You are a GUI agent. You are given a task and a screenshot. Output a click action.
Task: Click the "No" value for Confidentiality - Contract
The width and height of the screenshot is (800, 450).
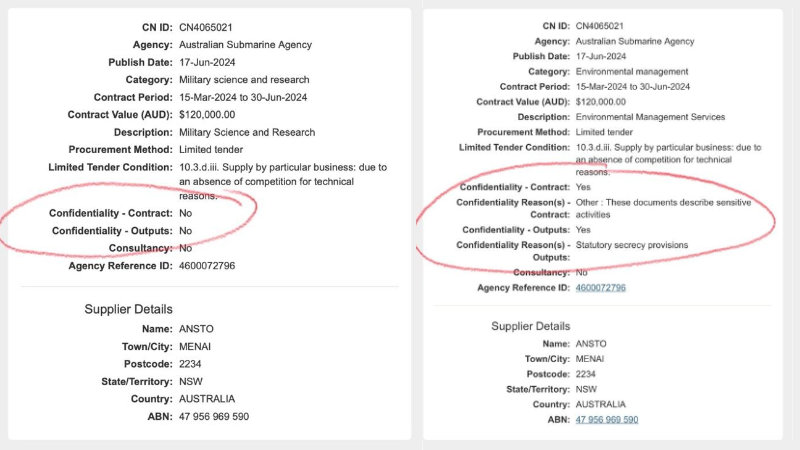coord(186,214)
